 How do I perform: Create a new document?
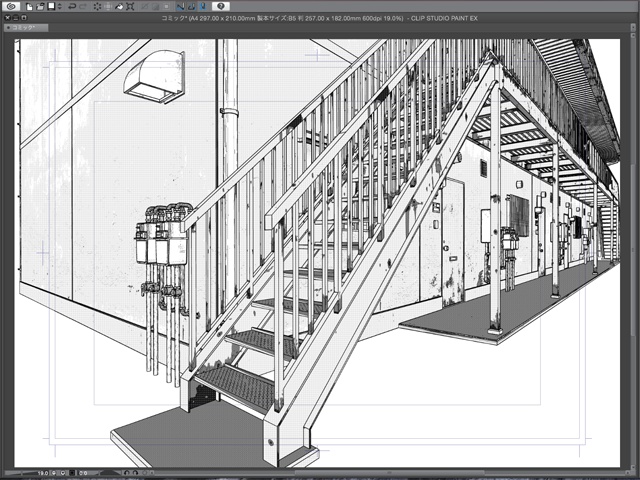pyautogui.click(x=29, y=7)
